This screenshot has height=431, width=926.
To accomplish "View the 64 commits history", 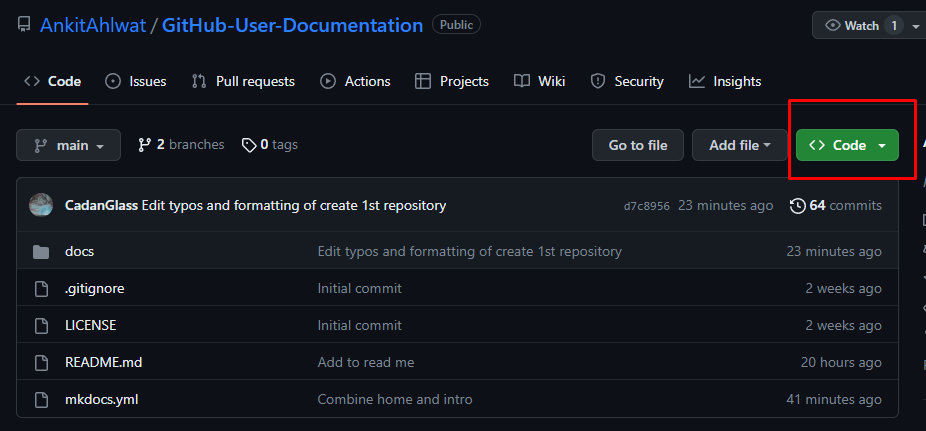I will (x=836, y=205).
